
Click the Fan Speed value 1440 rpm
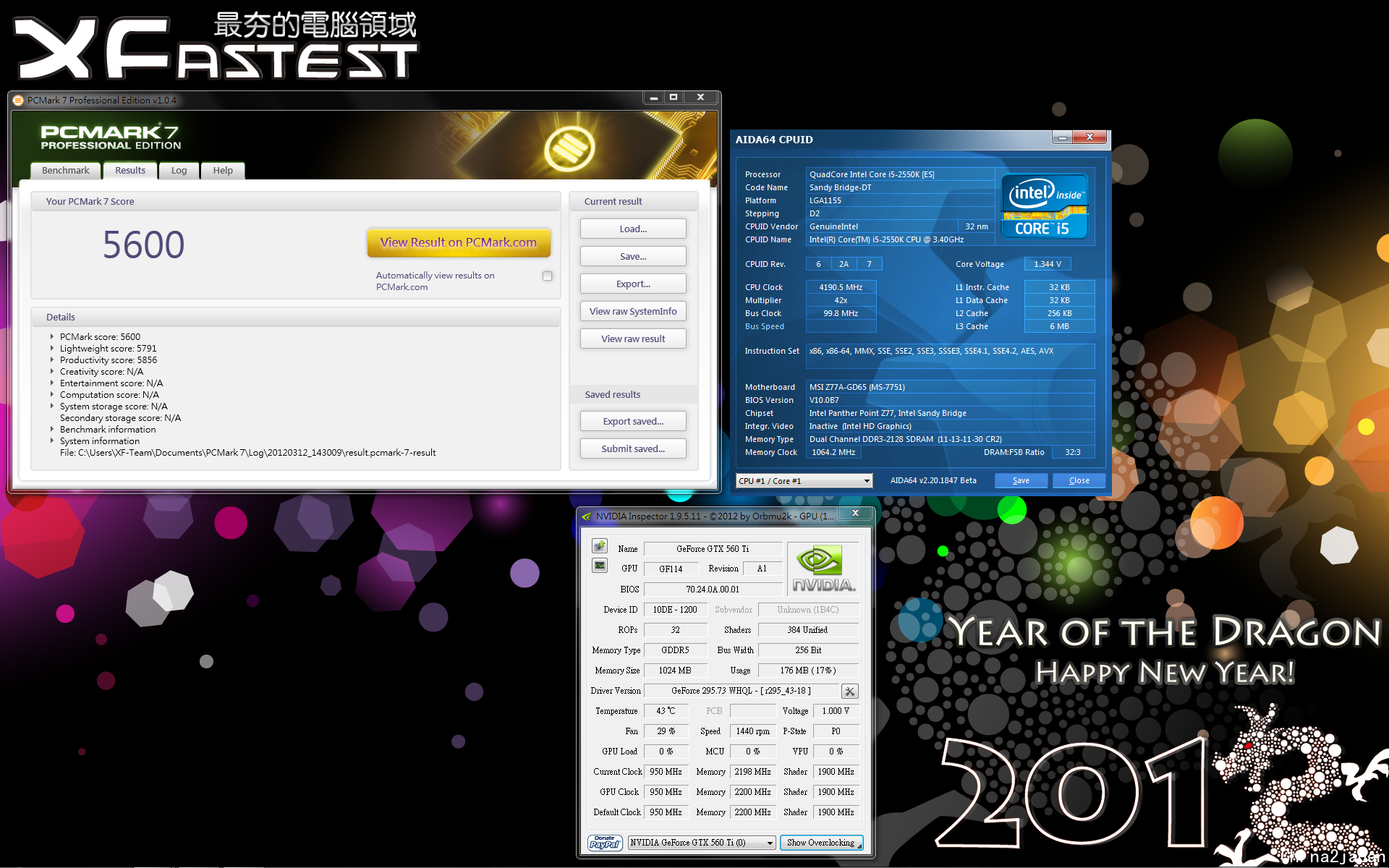click(x=752, y=731)
